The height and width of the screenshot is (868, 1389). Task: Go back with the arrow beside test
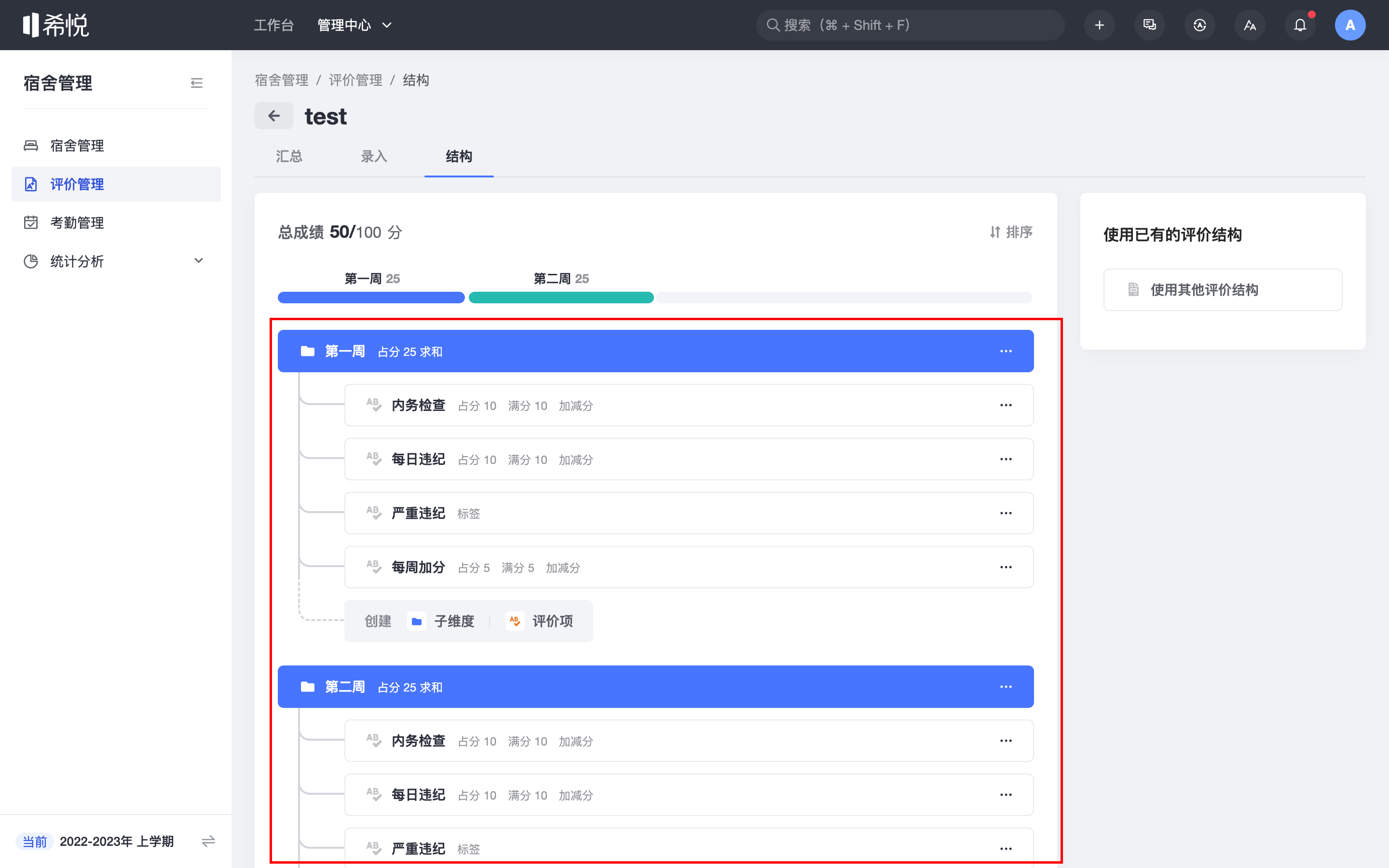pyautogui.click(x=274, y=116)
